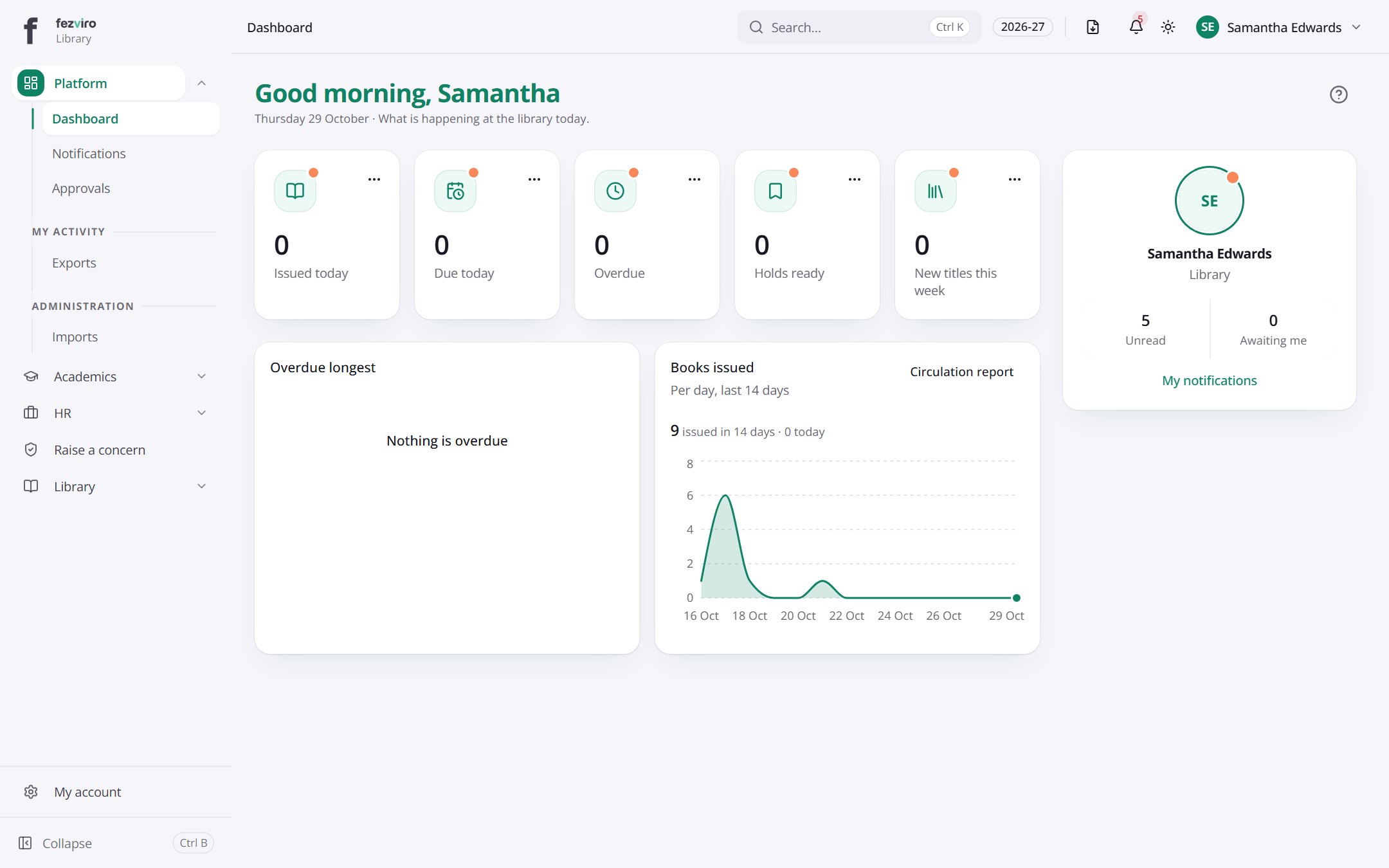Click the help question mark icon

pos(1338,95)
